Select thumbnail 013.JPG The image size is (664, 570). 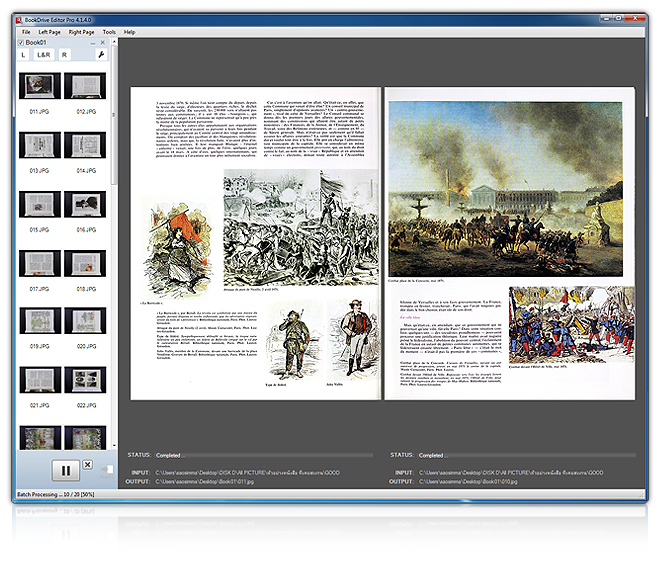tap(40, 145)
